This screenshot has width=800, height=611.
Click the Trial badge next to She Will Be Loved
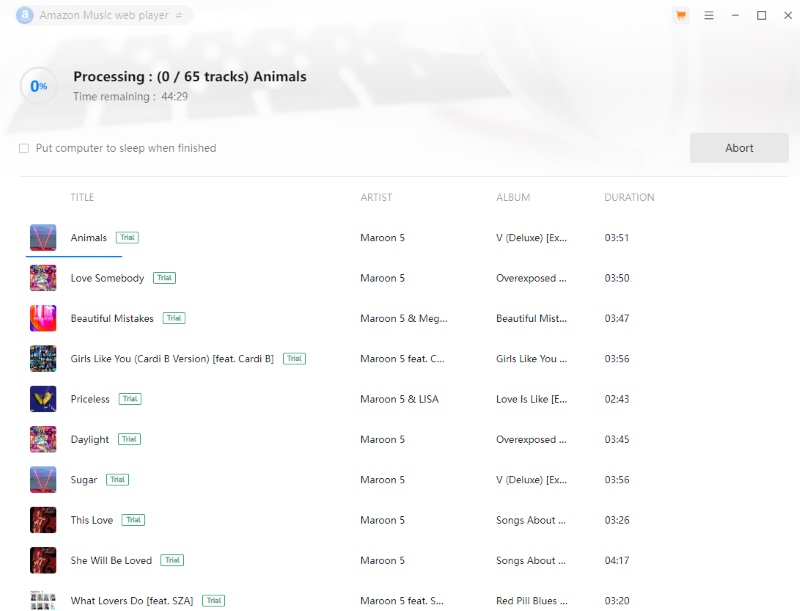tap(172, 560)
